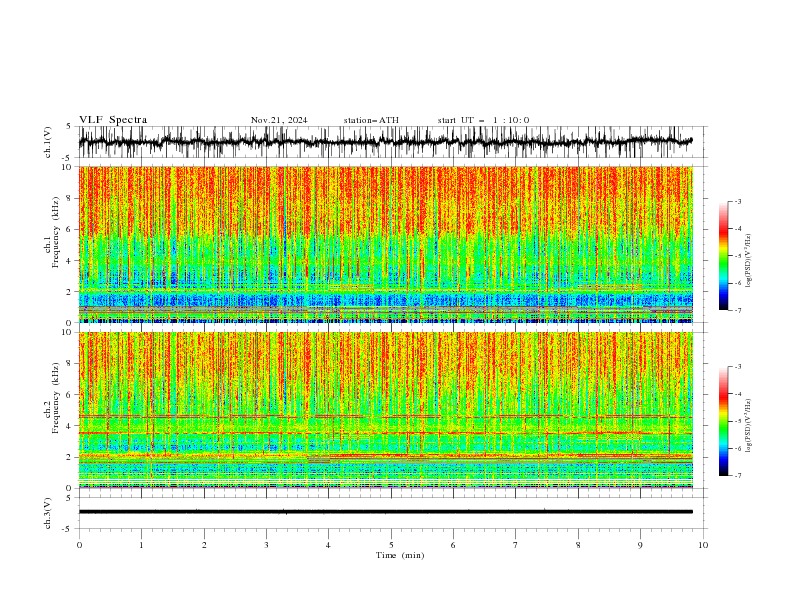792x612 pixels.
Task: Click the date 'Nov.21, 2024'
Action: [279, 120]
